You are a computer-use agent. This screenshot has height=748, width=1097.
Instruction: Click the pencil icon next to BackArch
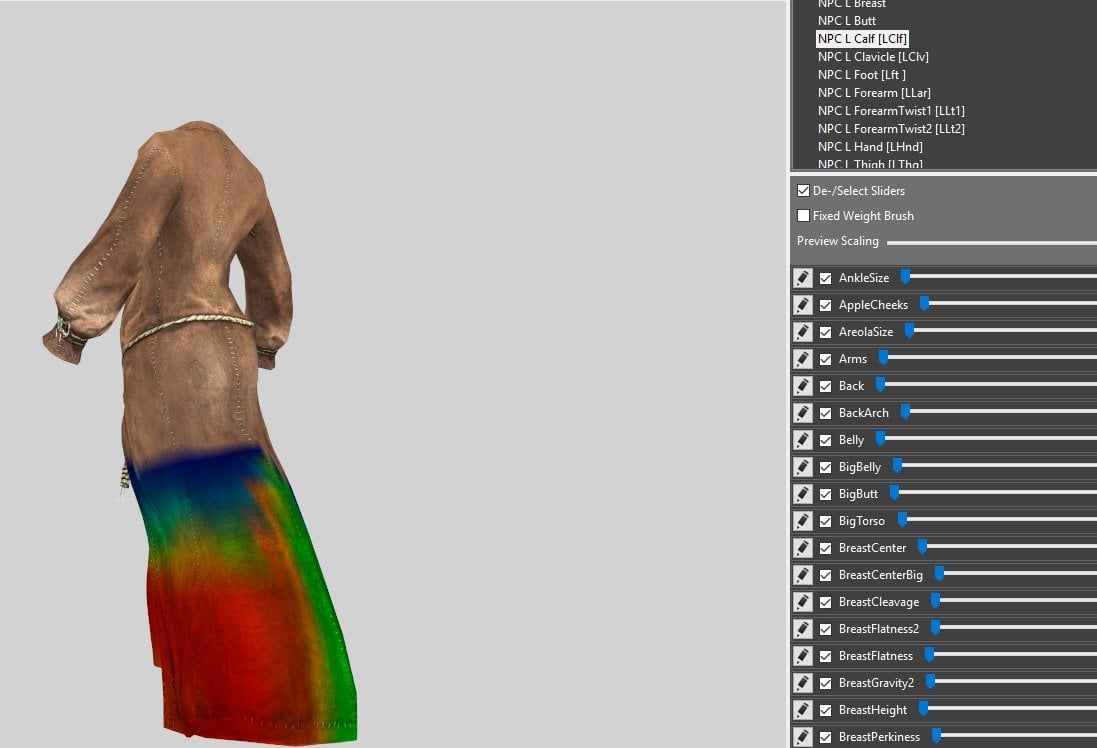(802, 413)
